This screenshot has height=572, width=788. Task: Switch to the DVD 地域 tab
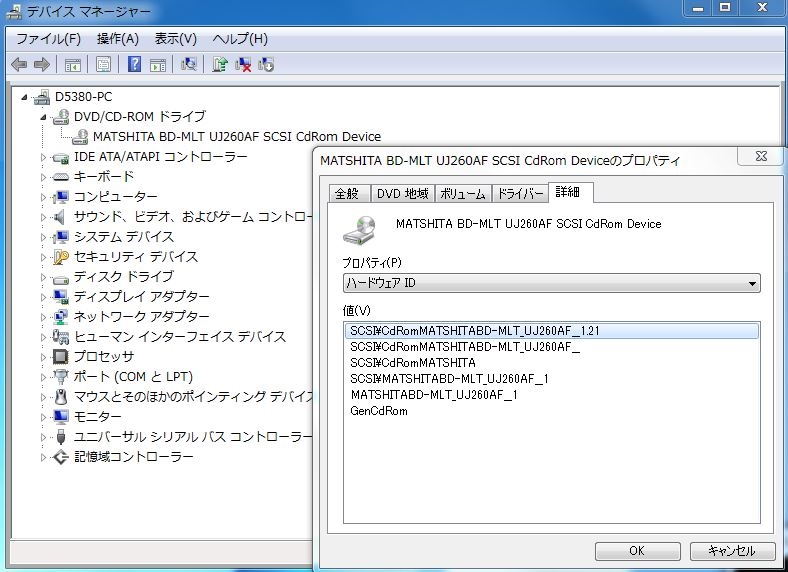[403, 194]
